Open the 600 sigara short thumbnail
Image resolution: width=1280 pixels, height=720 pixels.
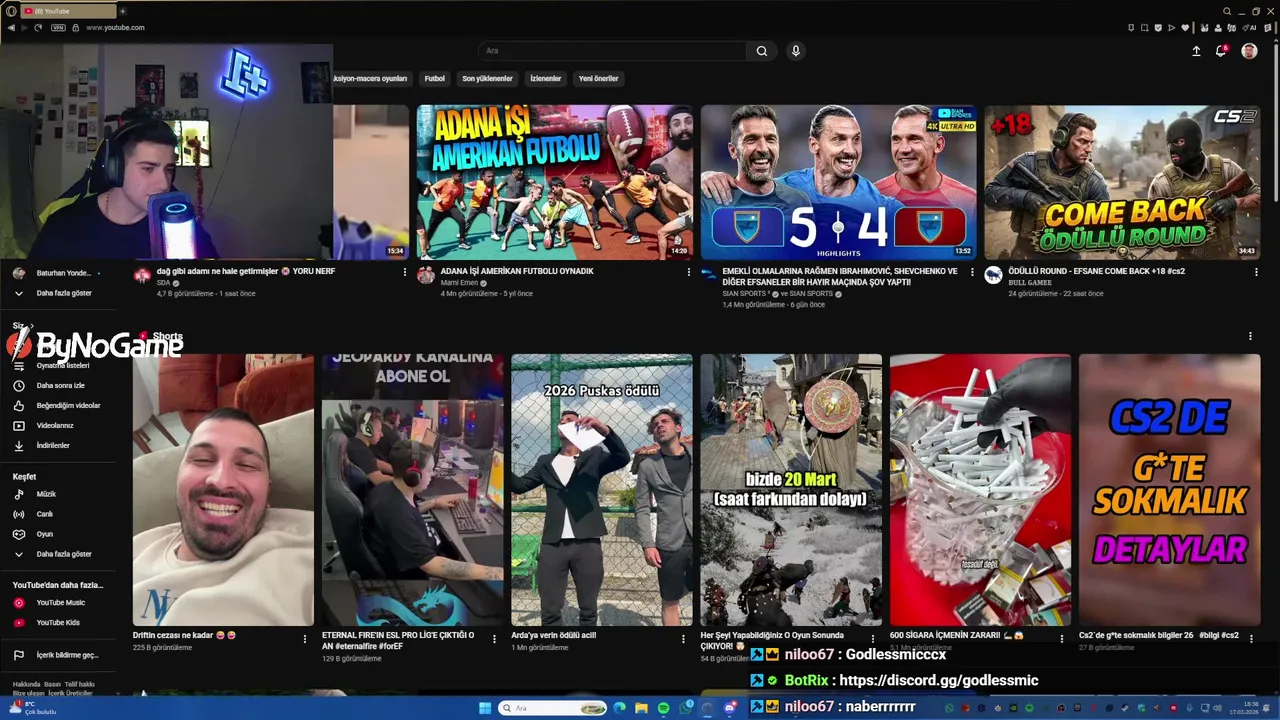coord(980,490)
